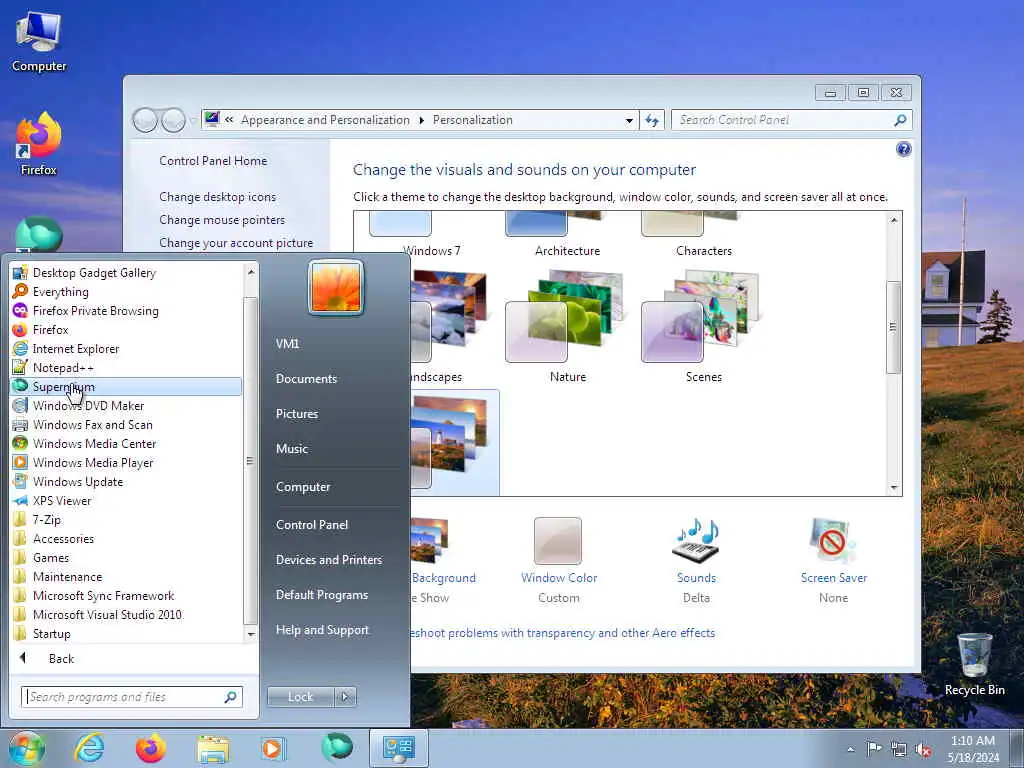Open Computer from Start menu right pane

pyautogui.click(x=303, y=487)
